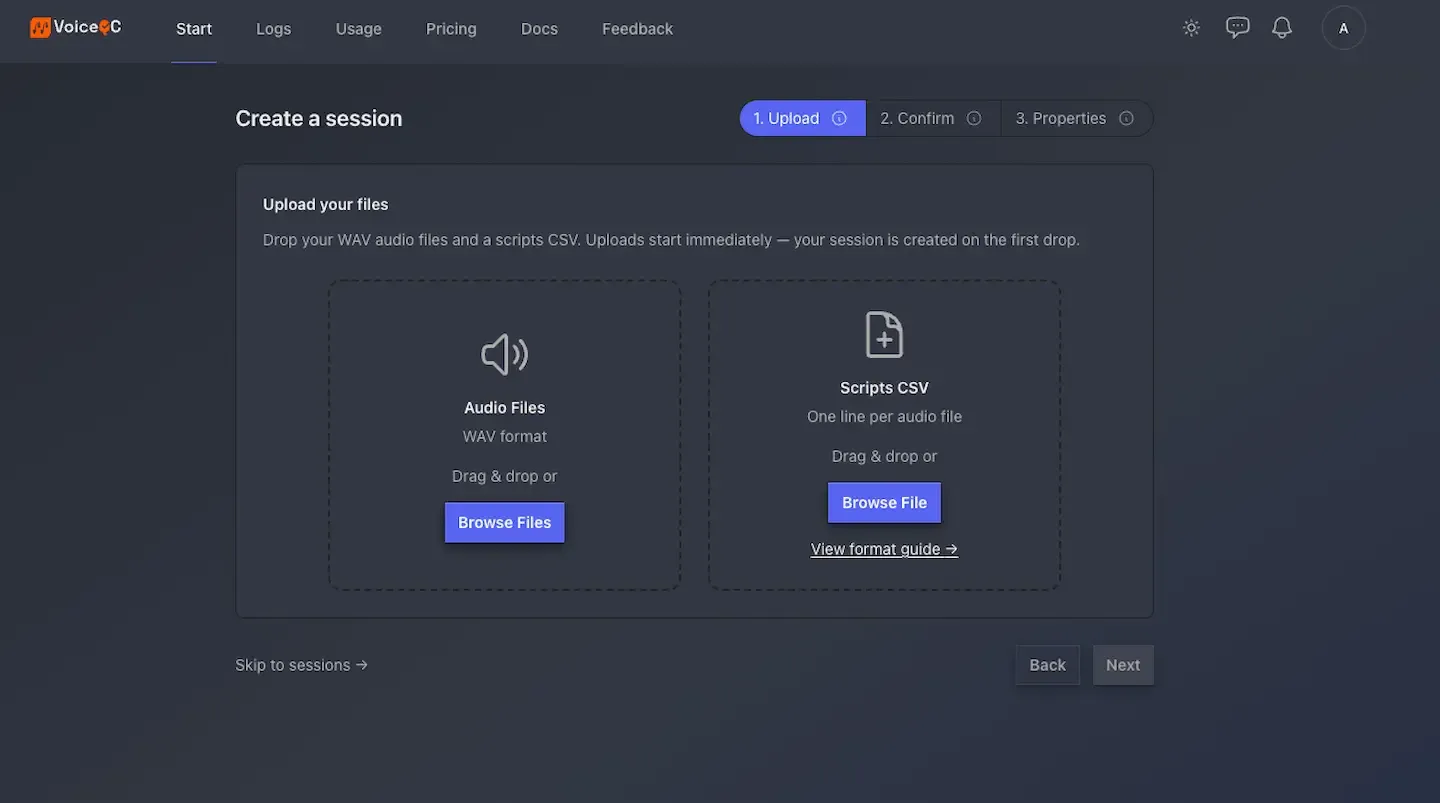Click the info icon beside 1. Upload
Image resolution: width=1440 pixels, height=803 pixels.
(840, 118)
